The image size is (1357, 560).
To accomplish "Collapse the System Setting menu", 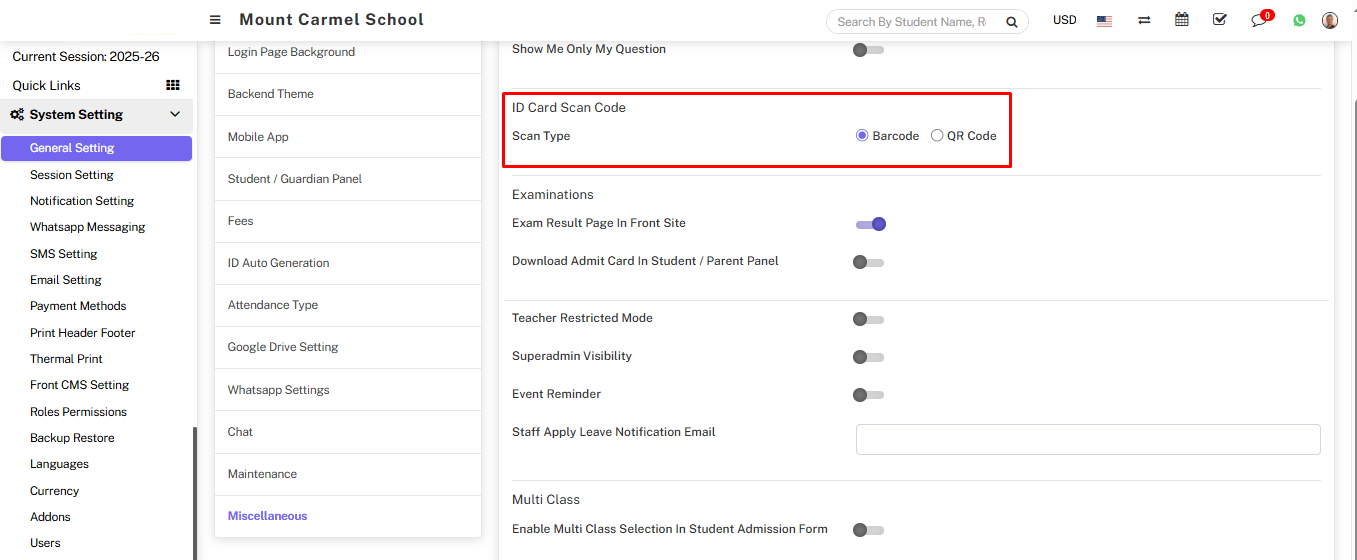I will (175, 115).
